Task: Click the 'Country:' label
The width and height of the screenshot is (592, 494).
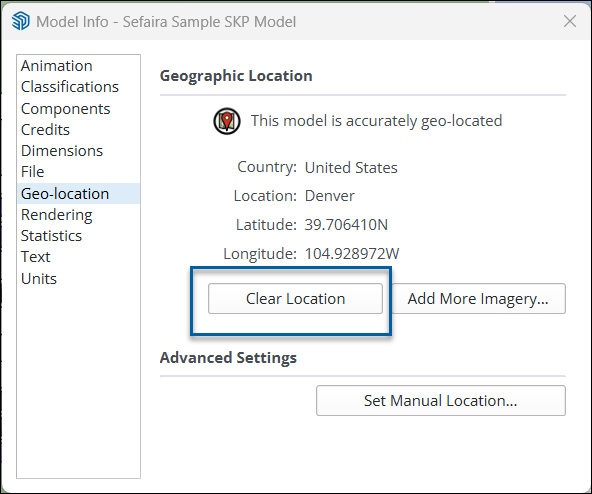Action: [x=267, y=167]
